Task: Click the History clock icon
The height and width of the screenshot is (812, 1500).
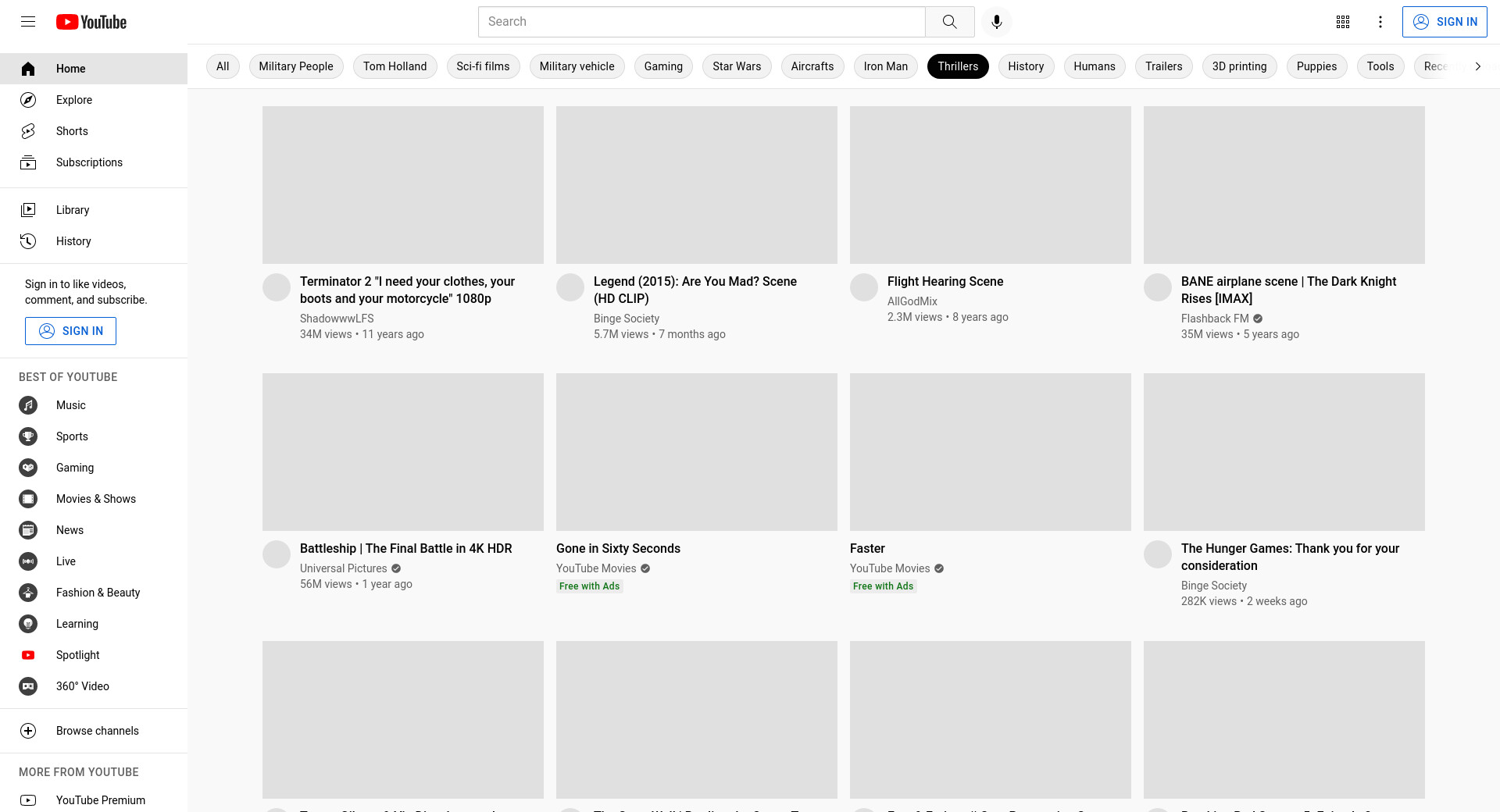Action: 28,241
